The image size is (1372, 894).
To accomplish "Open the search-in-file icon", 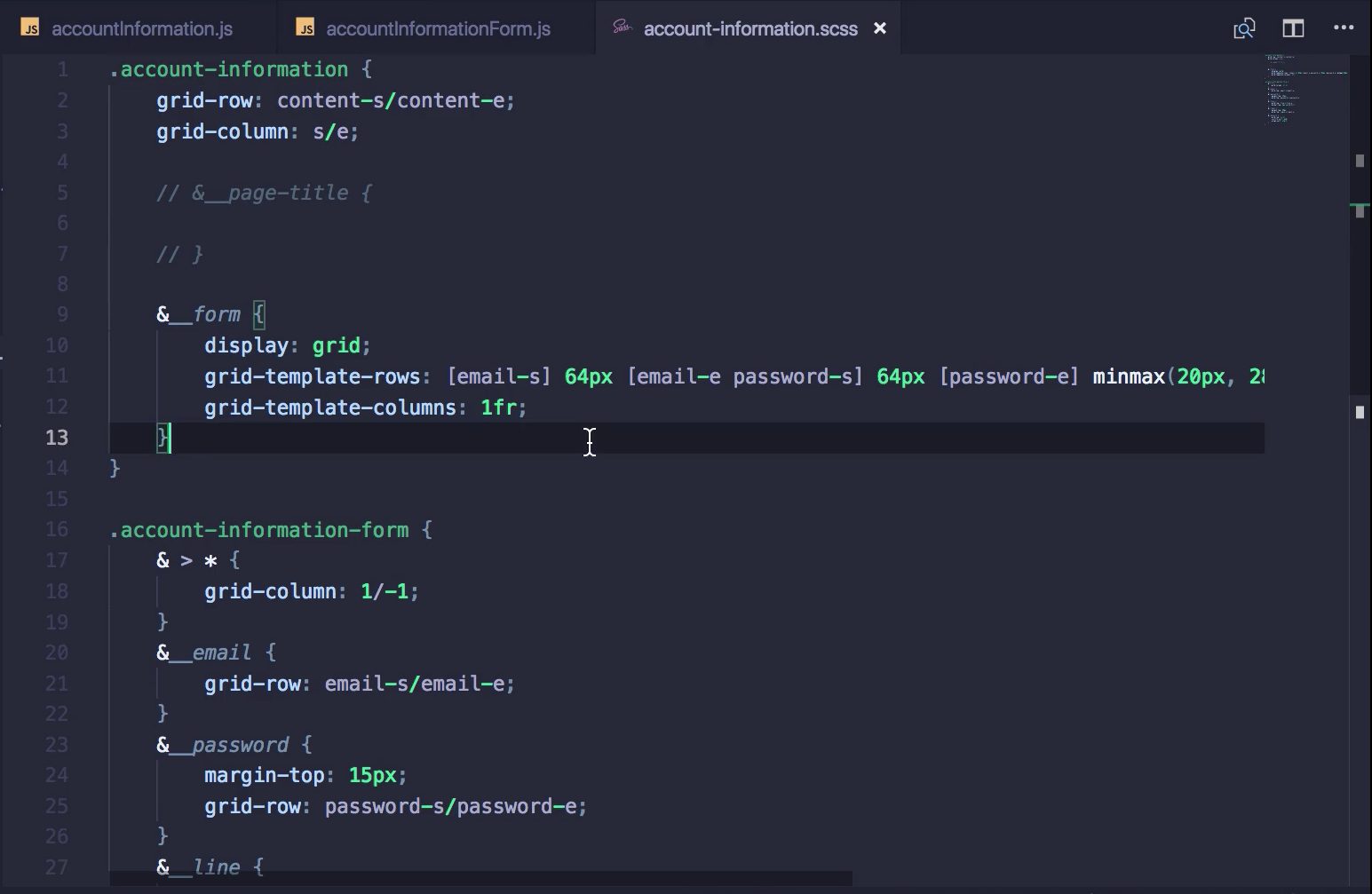I will (x=1244, y=28).
